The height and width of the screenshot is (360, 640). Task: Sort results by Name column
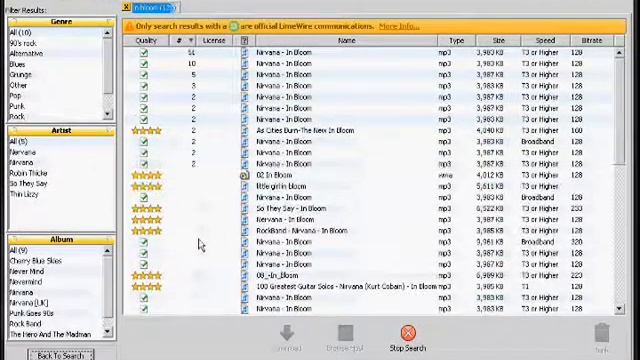(x=347, y=40)
